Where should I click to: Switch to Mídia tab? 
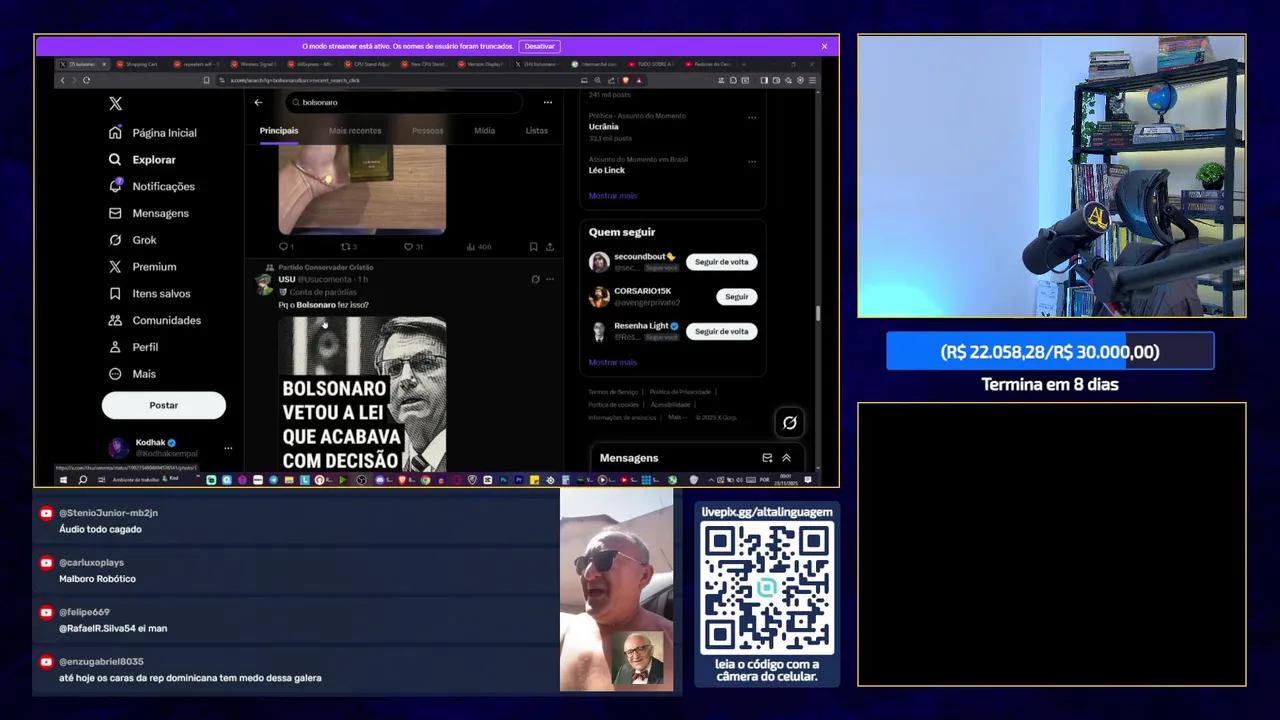coord(484,131)
